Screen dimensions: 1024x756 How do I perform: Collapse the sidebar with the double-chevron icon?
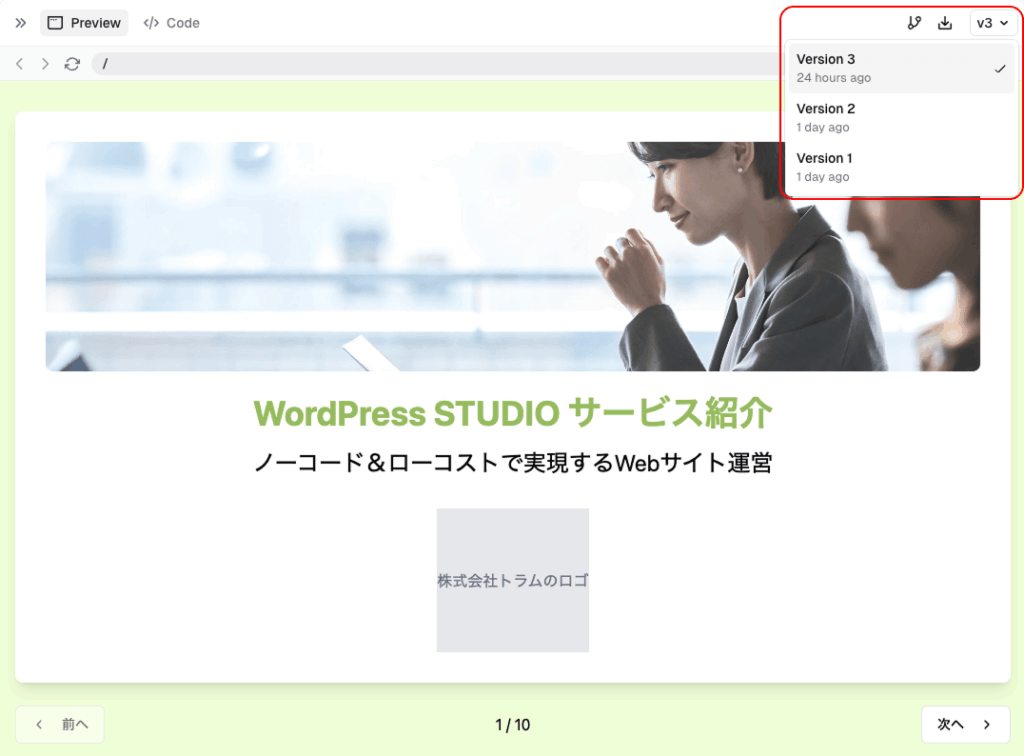pos(20,23)
